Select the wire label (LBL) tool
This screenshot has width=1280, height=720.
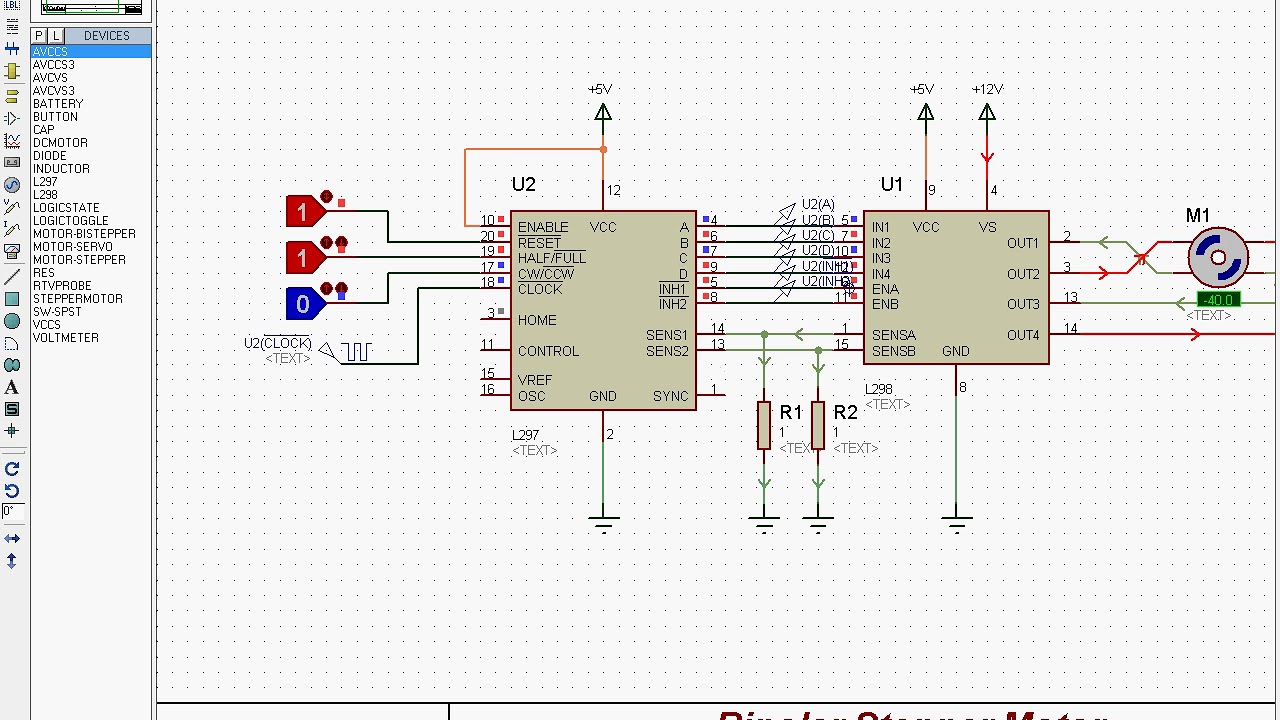(12, 6)
